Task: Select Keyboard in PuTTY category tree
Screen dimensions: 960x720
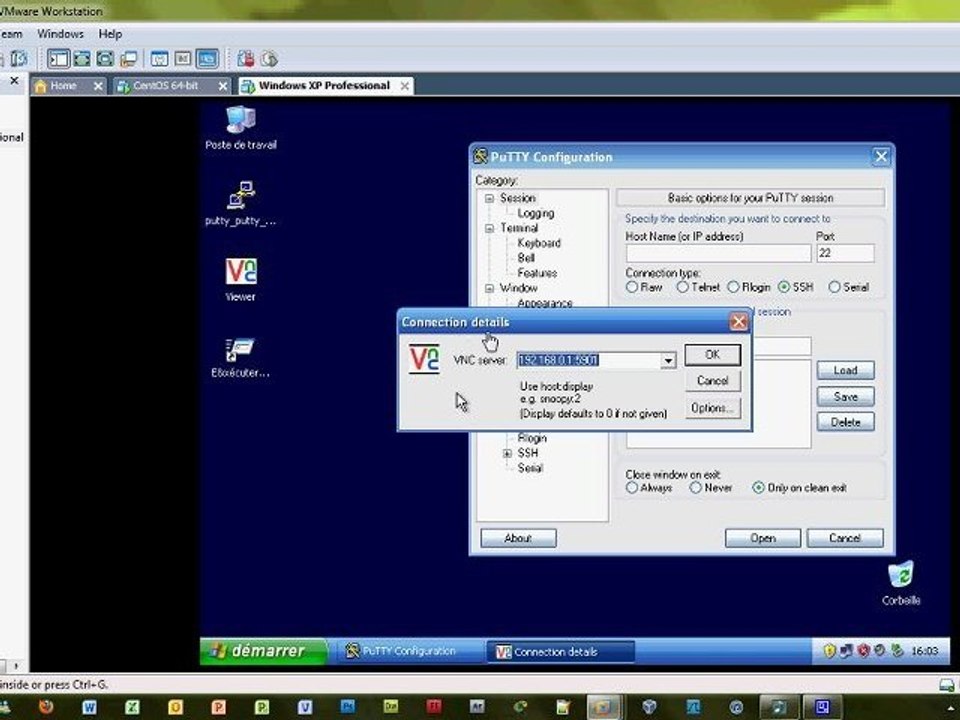Action: click(539, 243)
